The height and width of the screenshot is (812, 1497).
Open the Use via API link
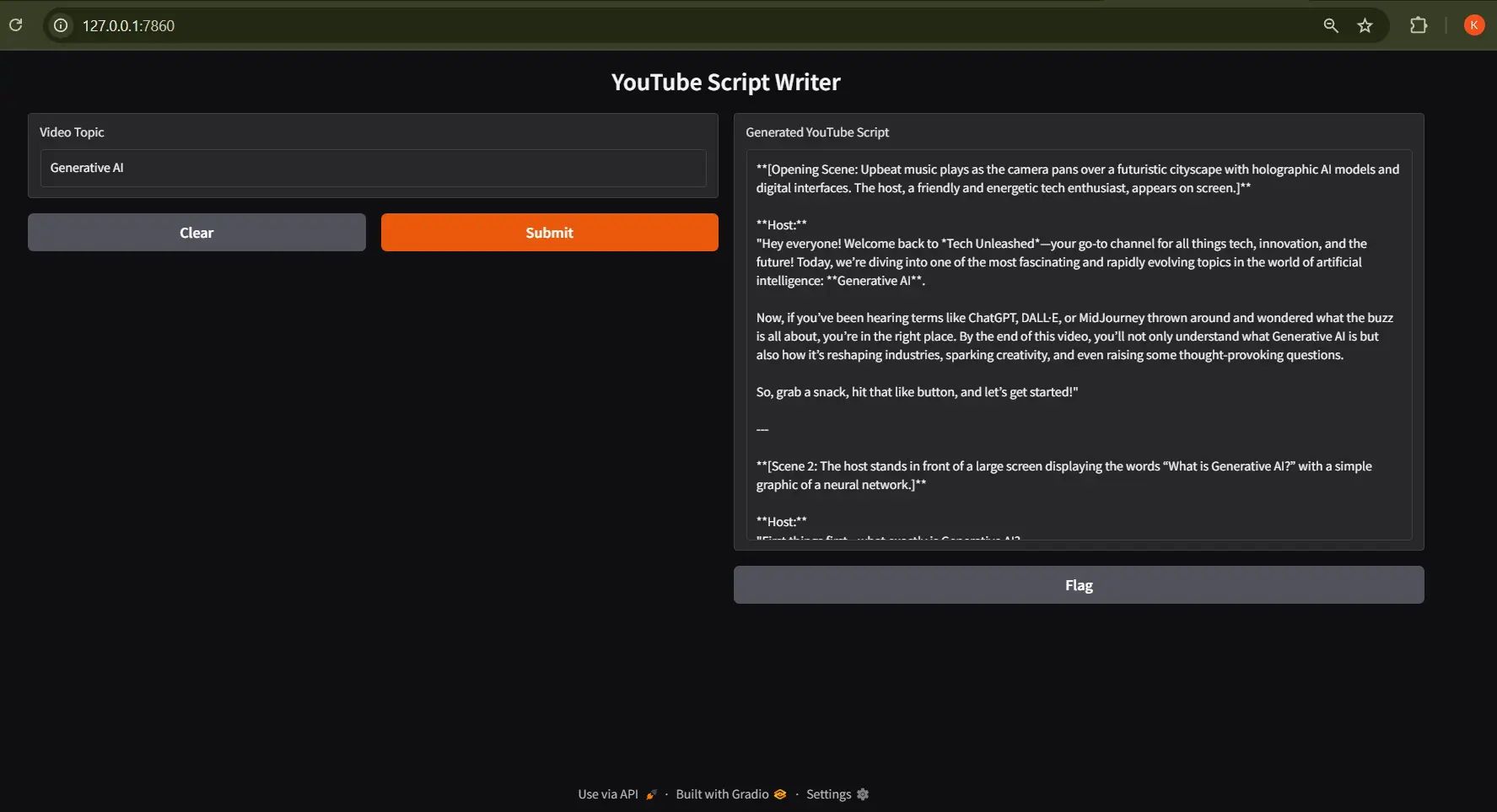[608, 794]
